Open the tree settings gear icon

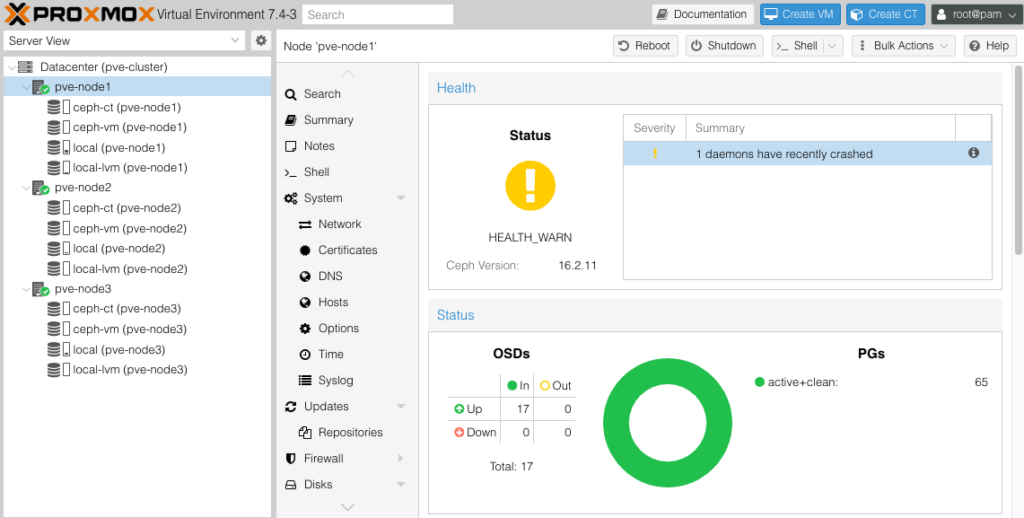point(261,40)
